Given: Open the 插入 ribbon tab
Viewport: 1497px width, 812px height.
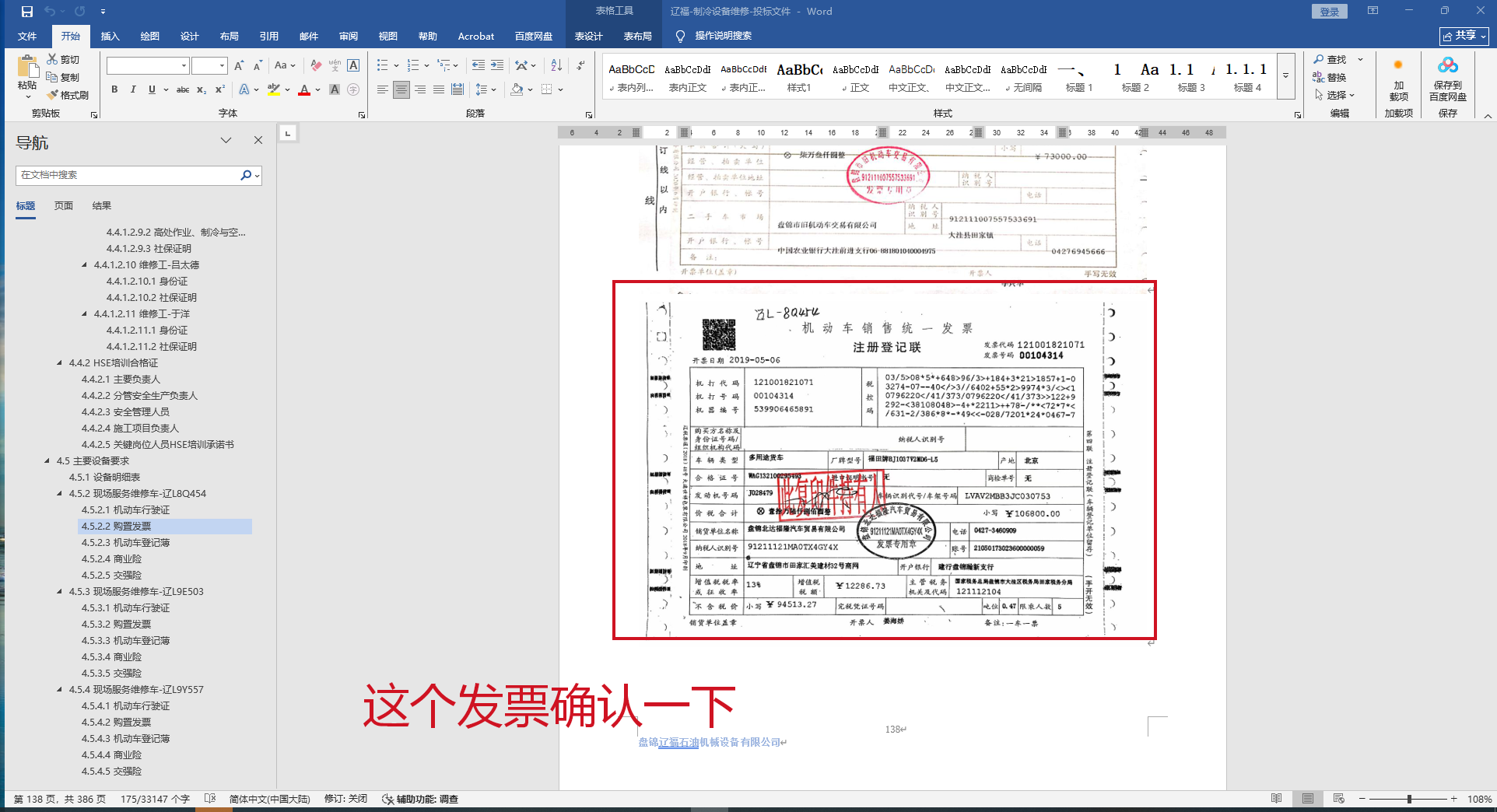Looking at the screenshot, I should (x=110, y=36).
